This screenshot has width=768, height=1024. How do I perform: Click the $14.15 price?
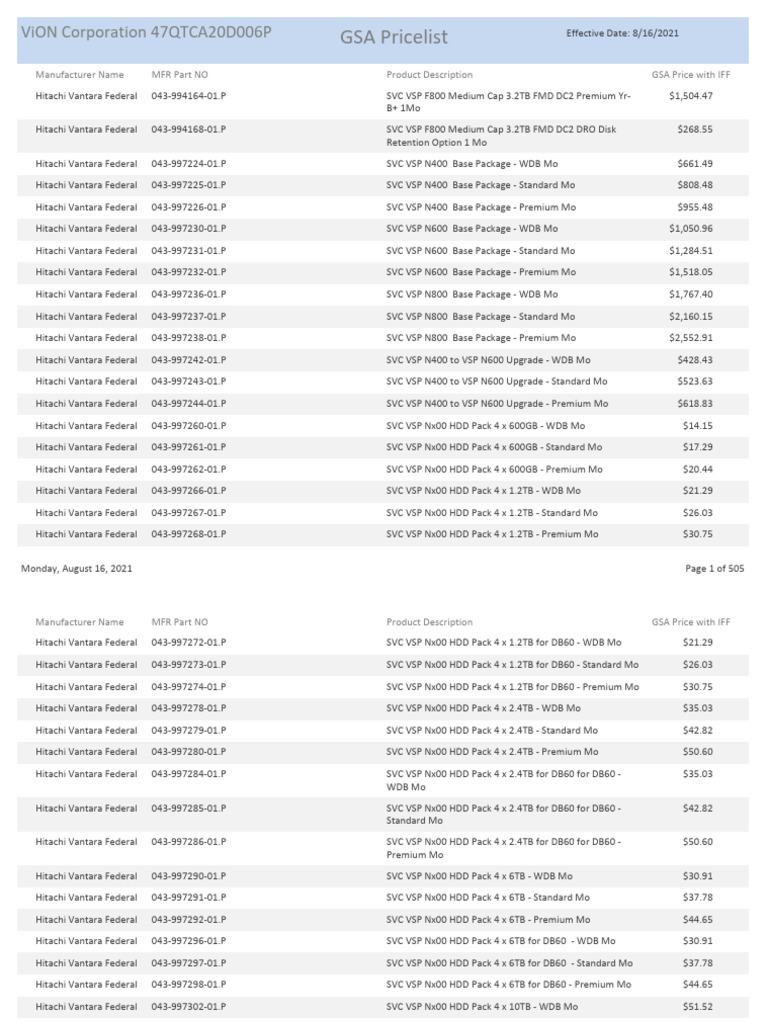click(x=697, y=425)
